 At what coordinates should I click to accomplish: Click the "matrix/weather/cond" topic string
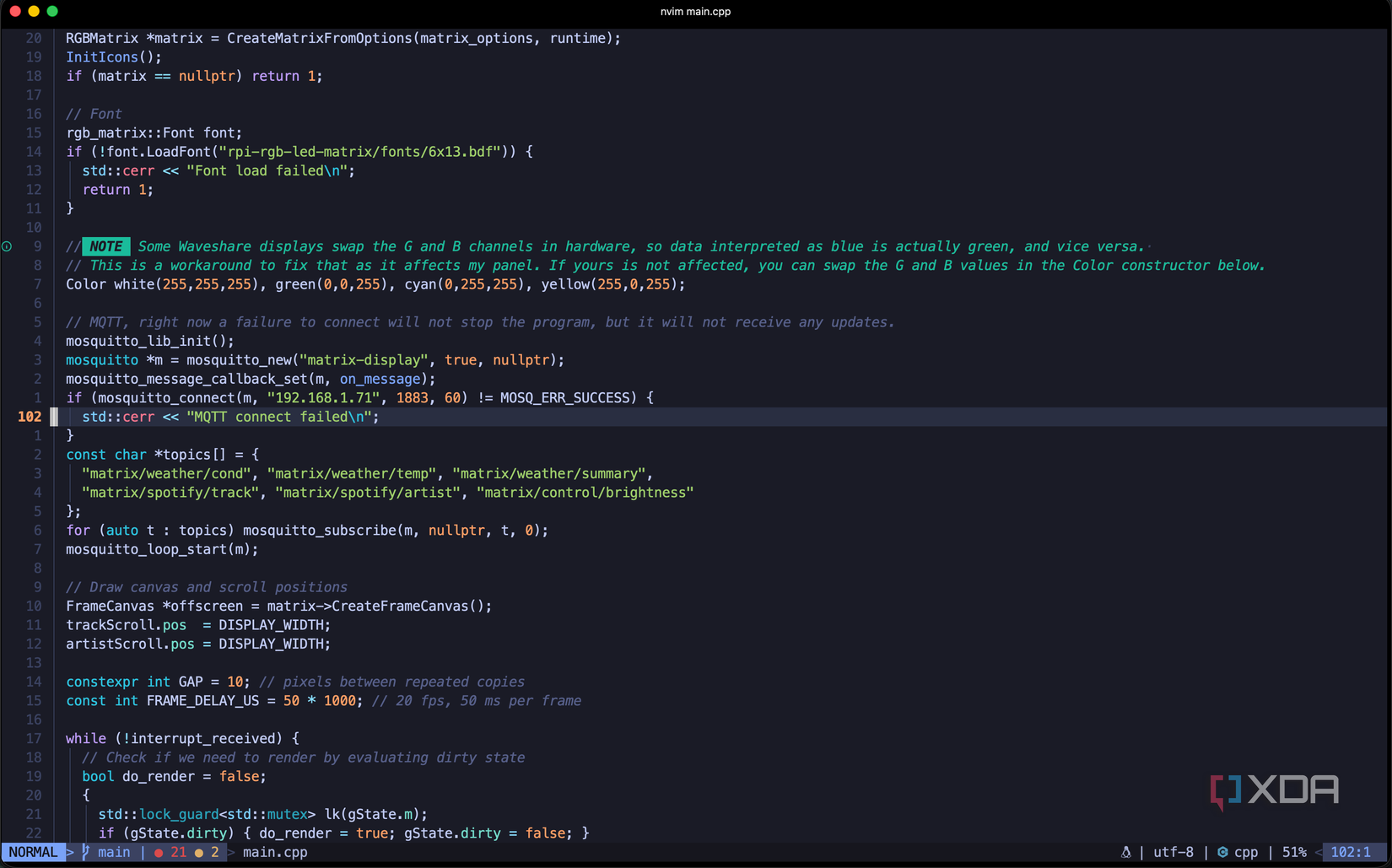click(166, 473)
